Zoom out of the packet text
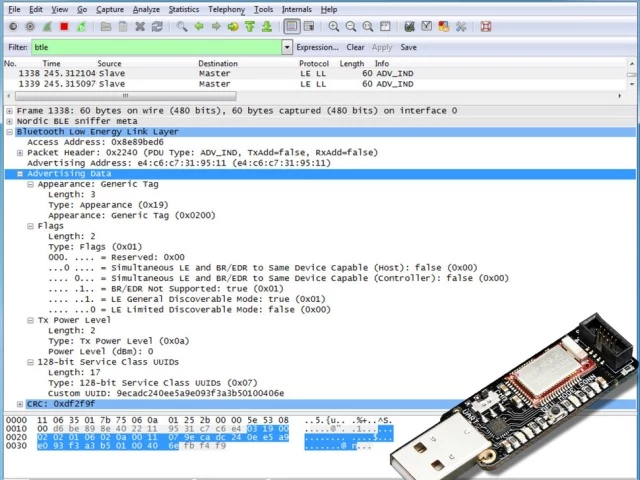Image resolution: width=640 pixels, height=480 pixels. [x=350, y=26]
